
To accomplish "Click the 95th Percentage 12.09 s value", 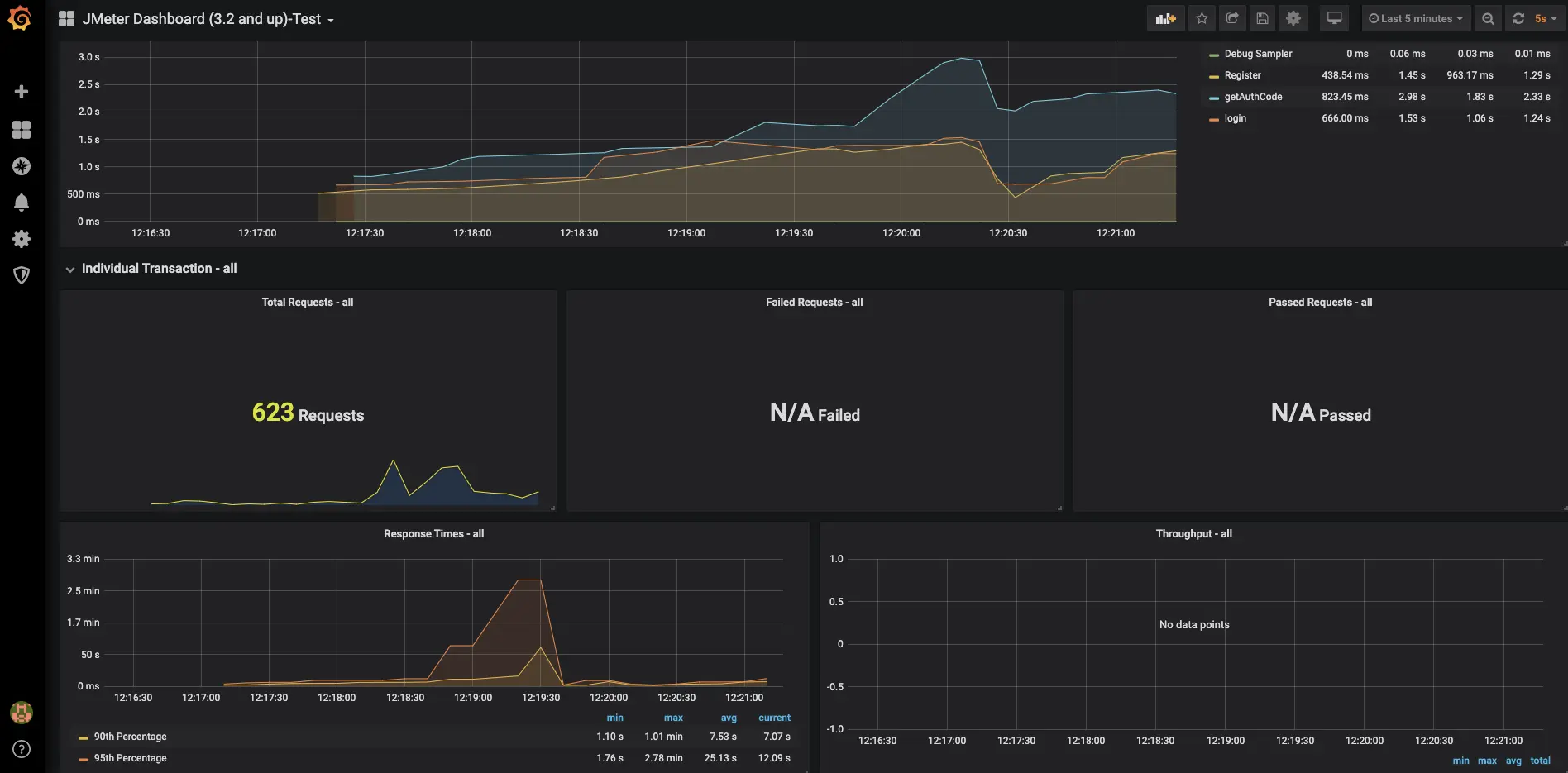I will tap(774, 758).
